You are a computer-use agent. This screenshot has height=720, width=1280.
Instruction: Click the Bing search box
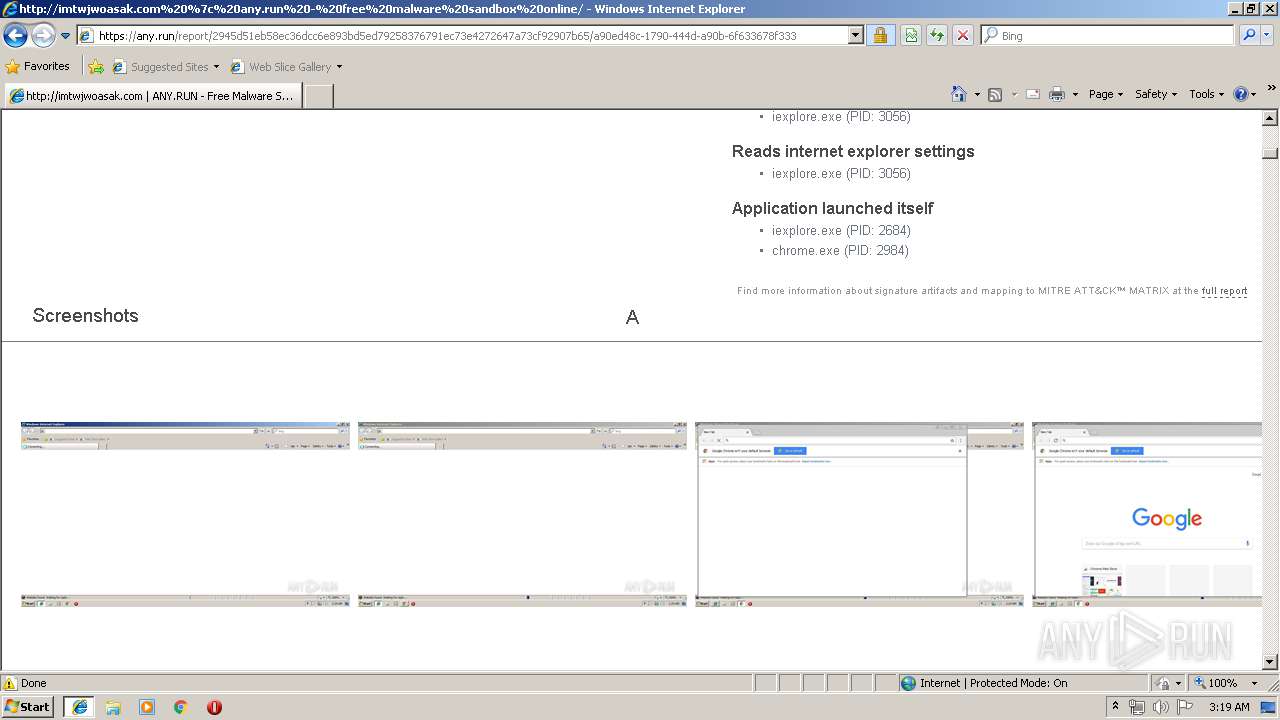1108,36
